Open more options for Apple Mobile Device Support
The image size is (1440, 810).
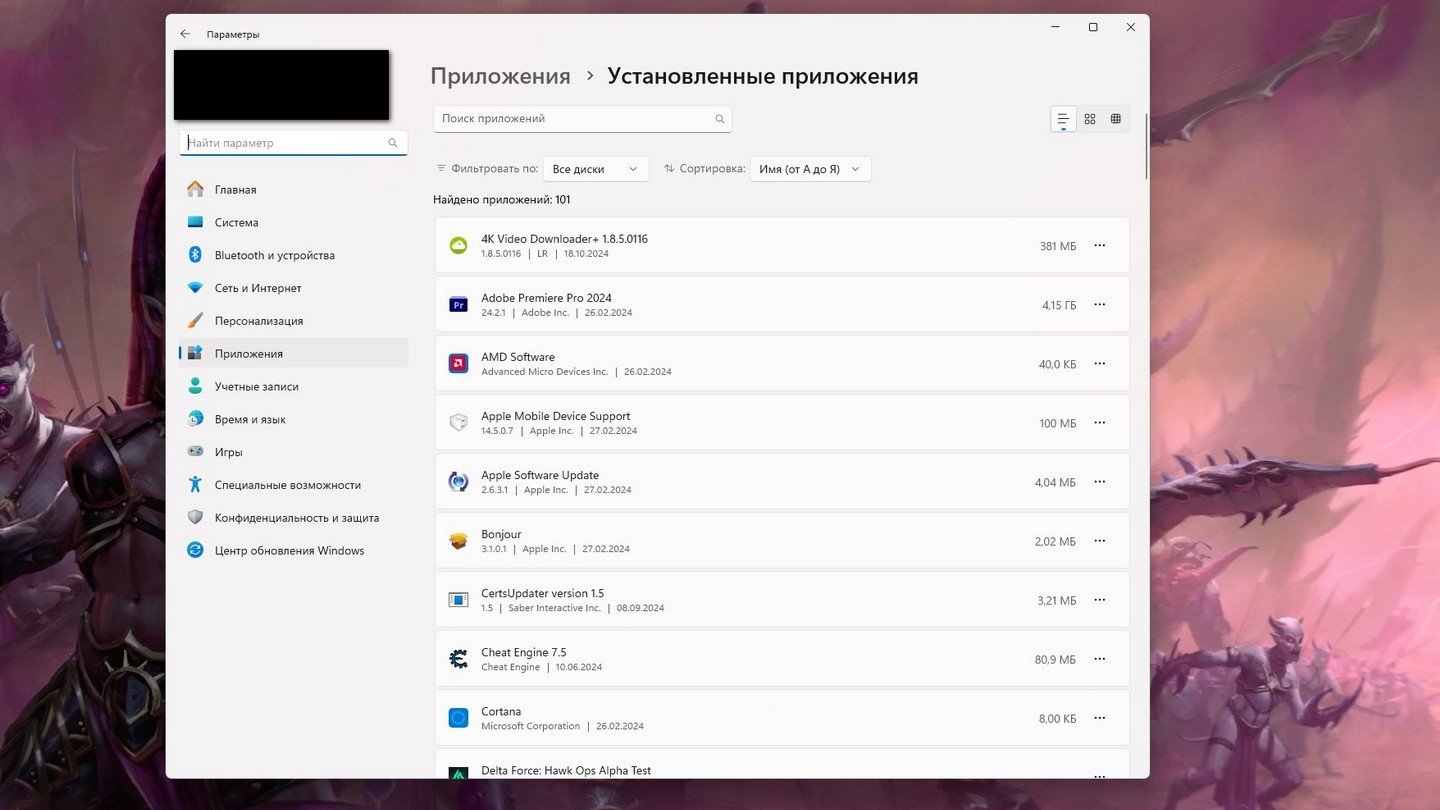1100,422
